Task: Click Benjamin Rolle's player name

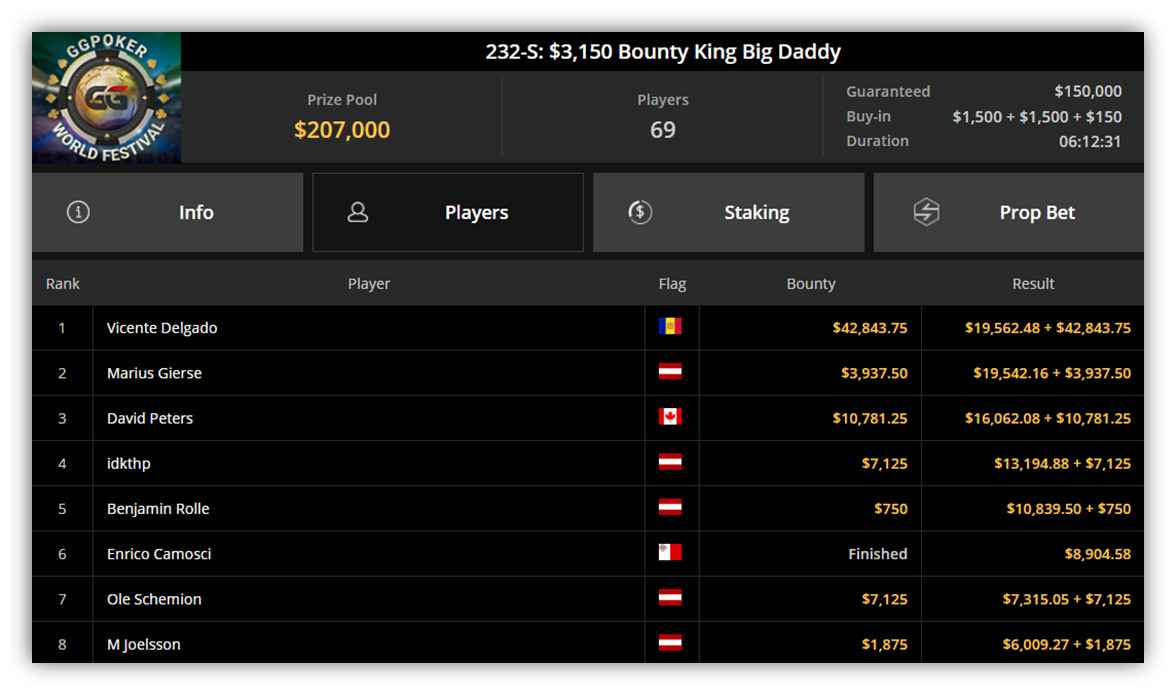Action: coord(158,508)
